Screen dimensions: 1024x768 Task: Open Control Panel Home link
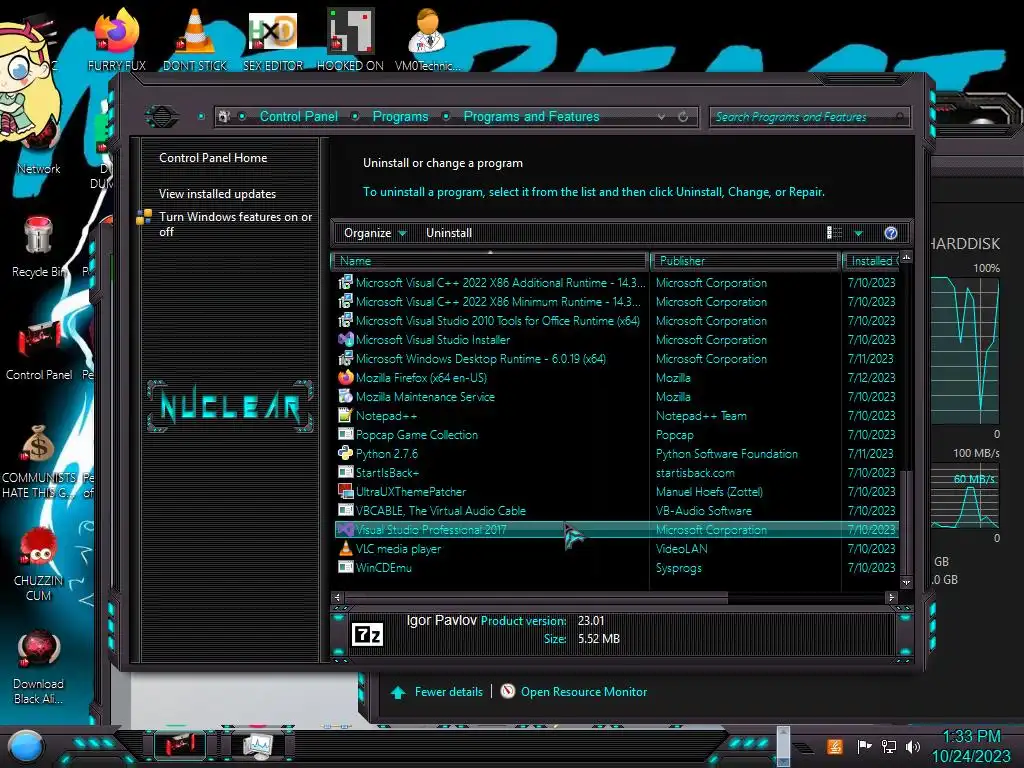point(213,157)
